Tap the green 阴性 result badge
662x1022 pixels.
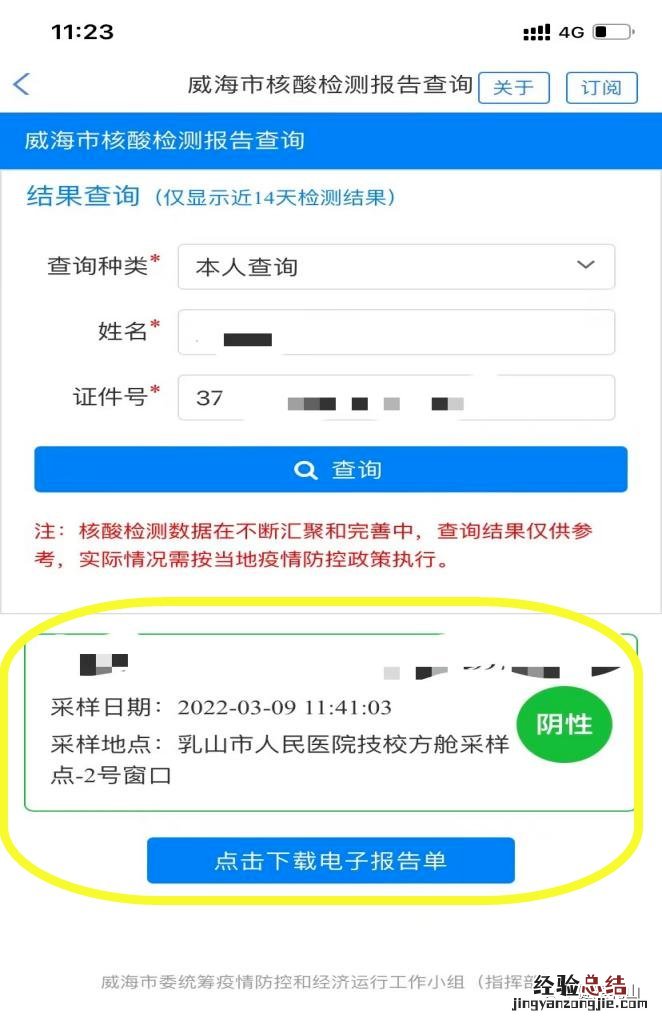(564, 724)
